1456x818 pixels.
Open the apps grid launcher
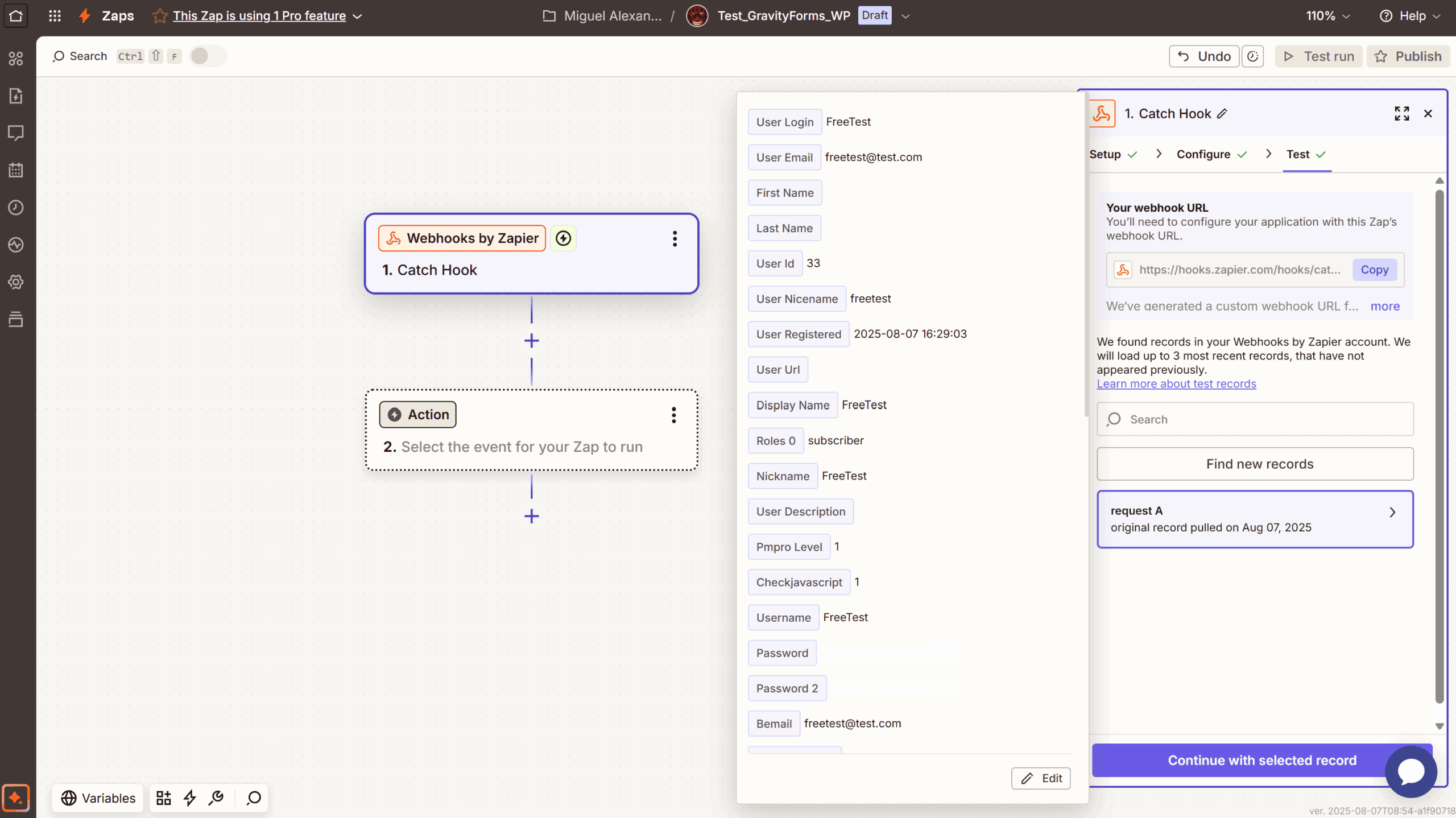point(55,16)
